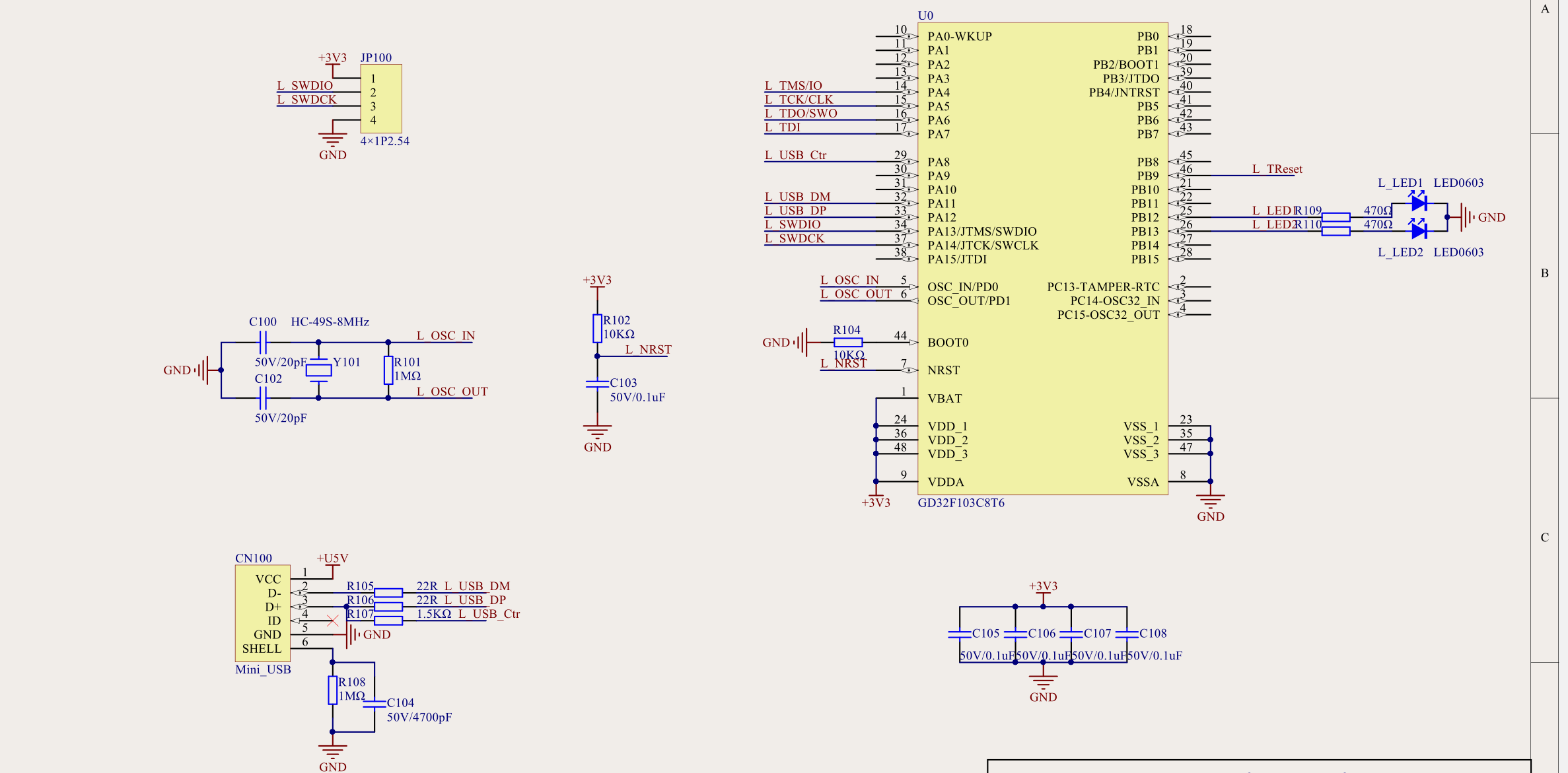Select capacitor C103 symbol
The height and width of the screenshot is (773, 1568).
[597, 384]
